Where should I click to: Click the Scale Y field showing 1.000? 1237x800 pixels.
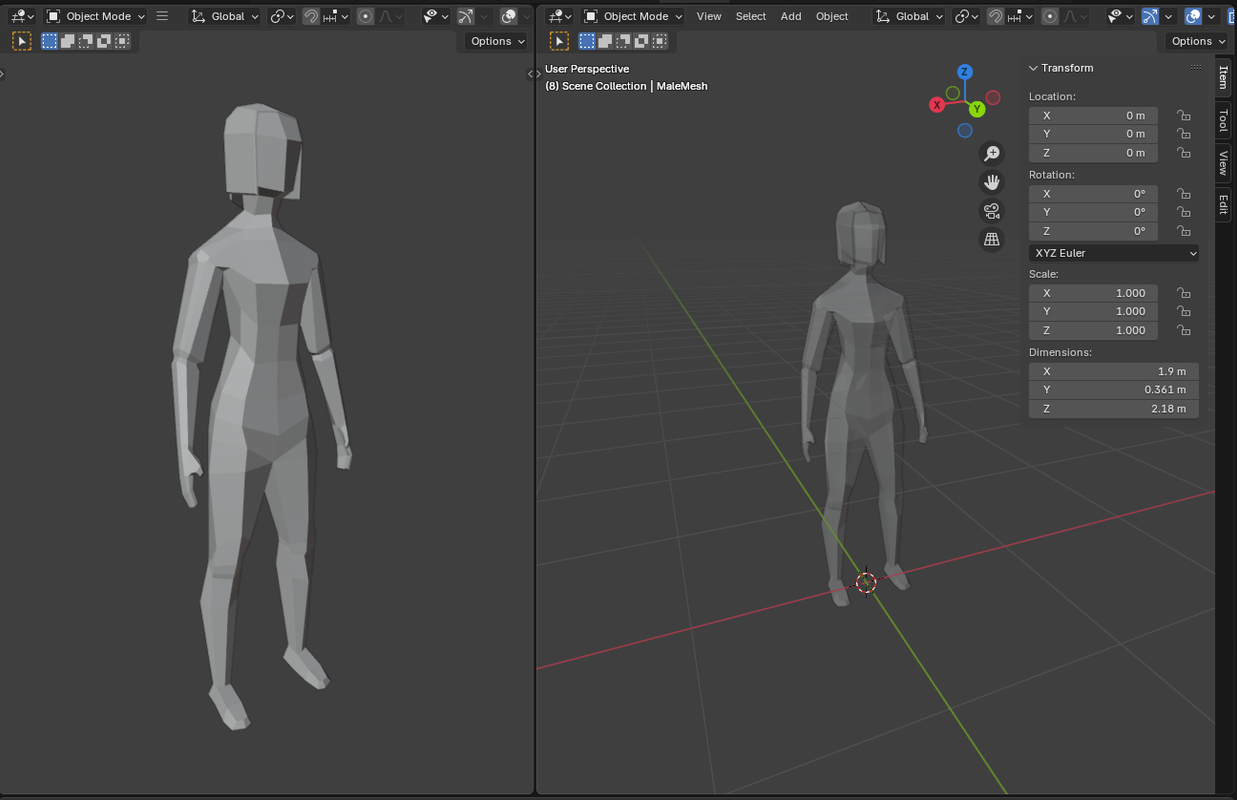(1093, 311)
